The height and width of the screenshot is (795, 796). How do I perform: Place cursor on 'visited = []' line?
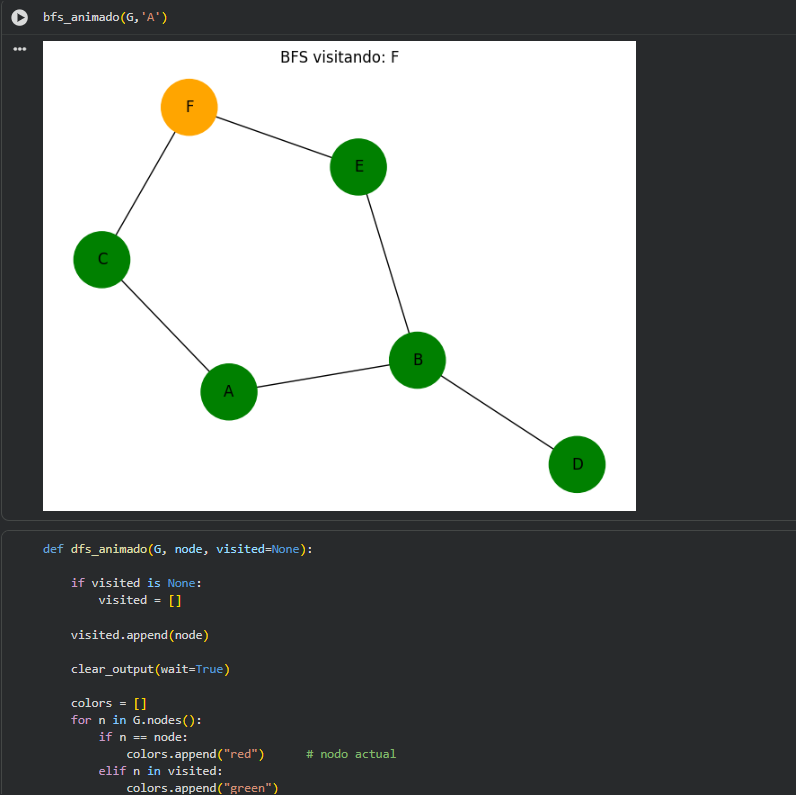[139, 600]
